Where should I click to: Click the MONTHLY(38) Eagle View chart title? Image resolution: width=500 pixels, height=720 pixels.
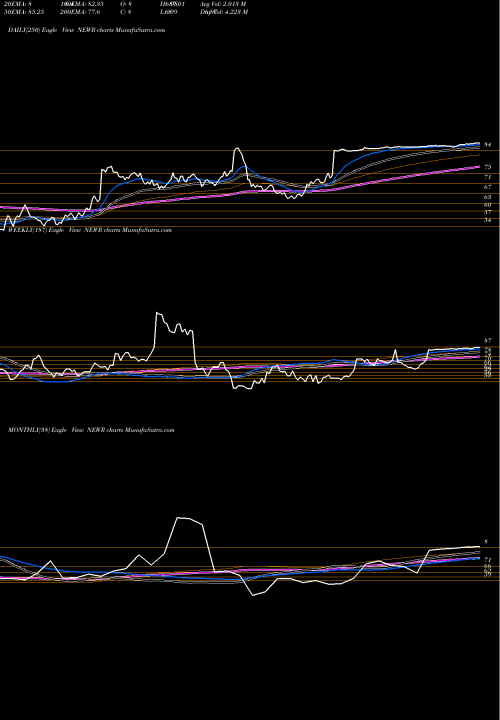tap(91, 430)
